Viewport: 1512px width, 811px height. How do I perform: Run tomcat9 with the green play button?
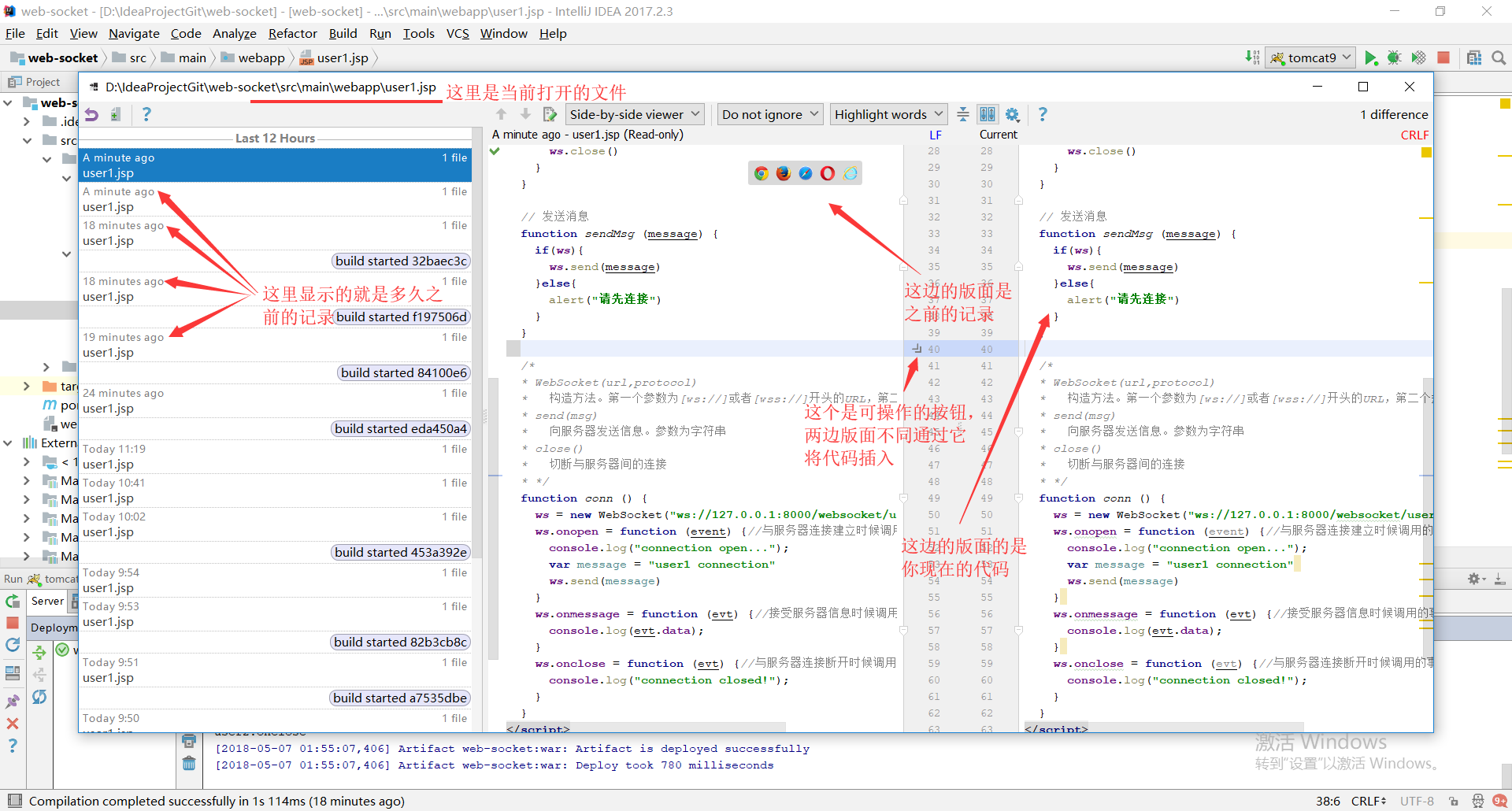(1371, 57)
